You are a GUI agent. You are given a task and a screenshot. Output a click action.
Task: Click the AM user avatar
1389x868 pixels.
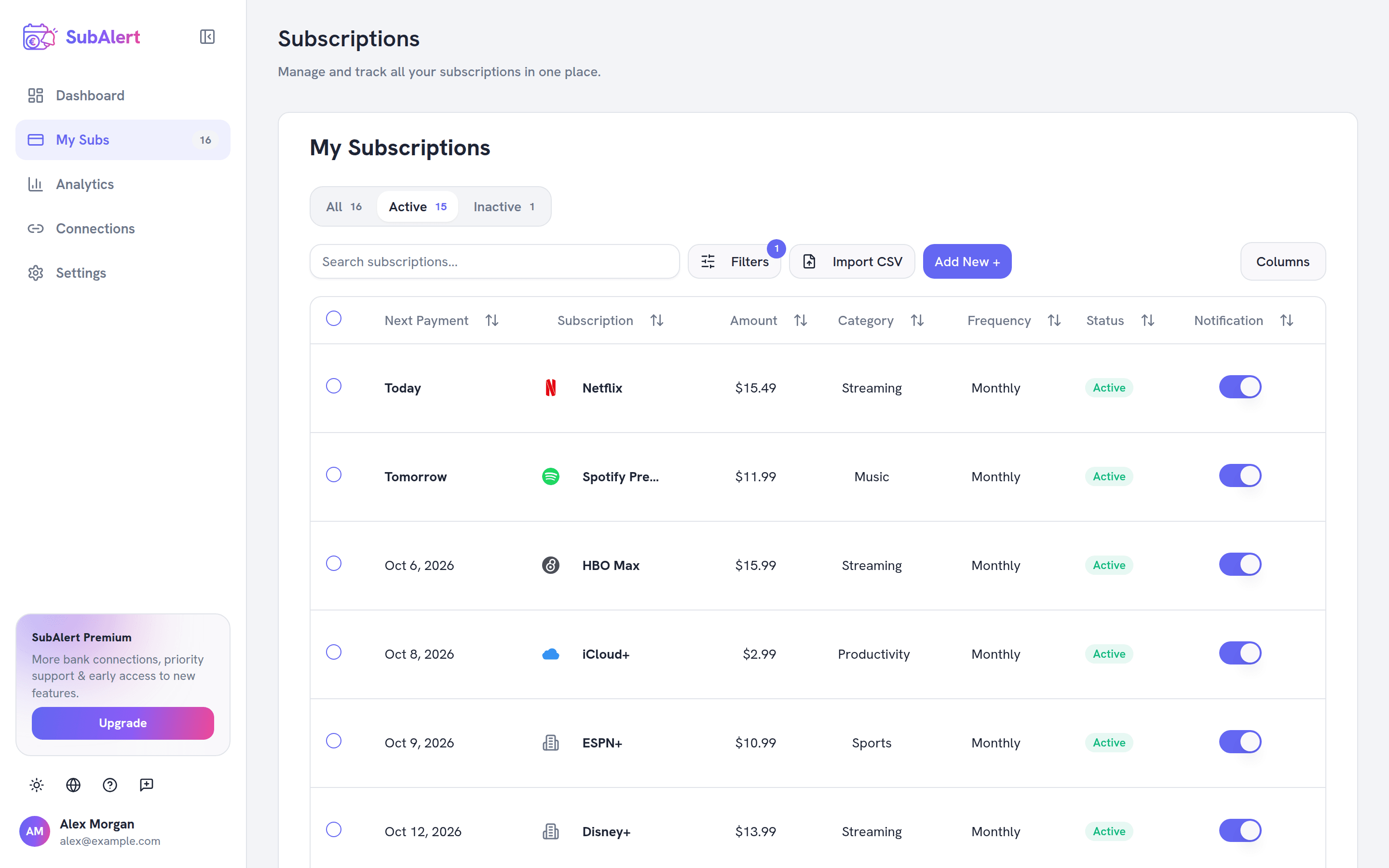tap(34, 831)
